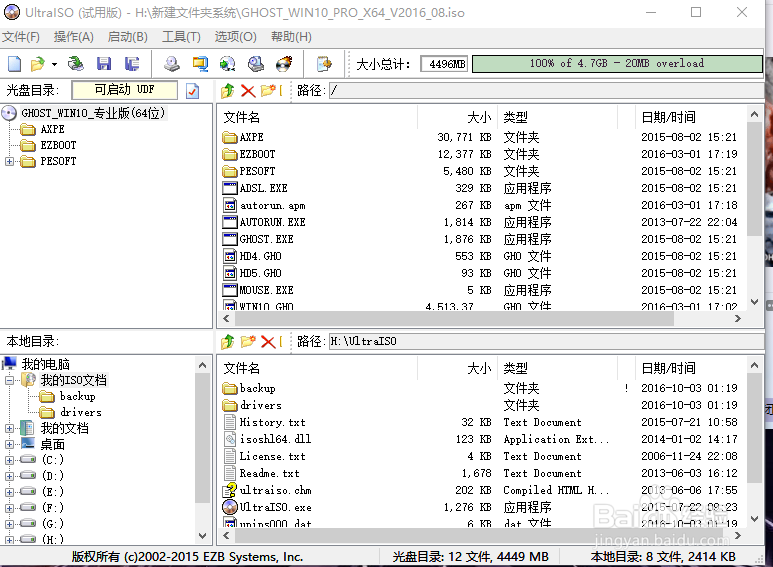Click the Convert image toolbar icon

(227, 64)
